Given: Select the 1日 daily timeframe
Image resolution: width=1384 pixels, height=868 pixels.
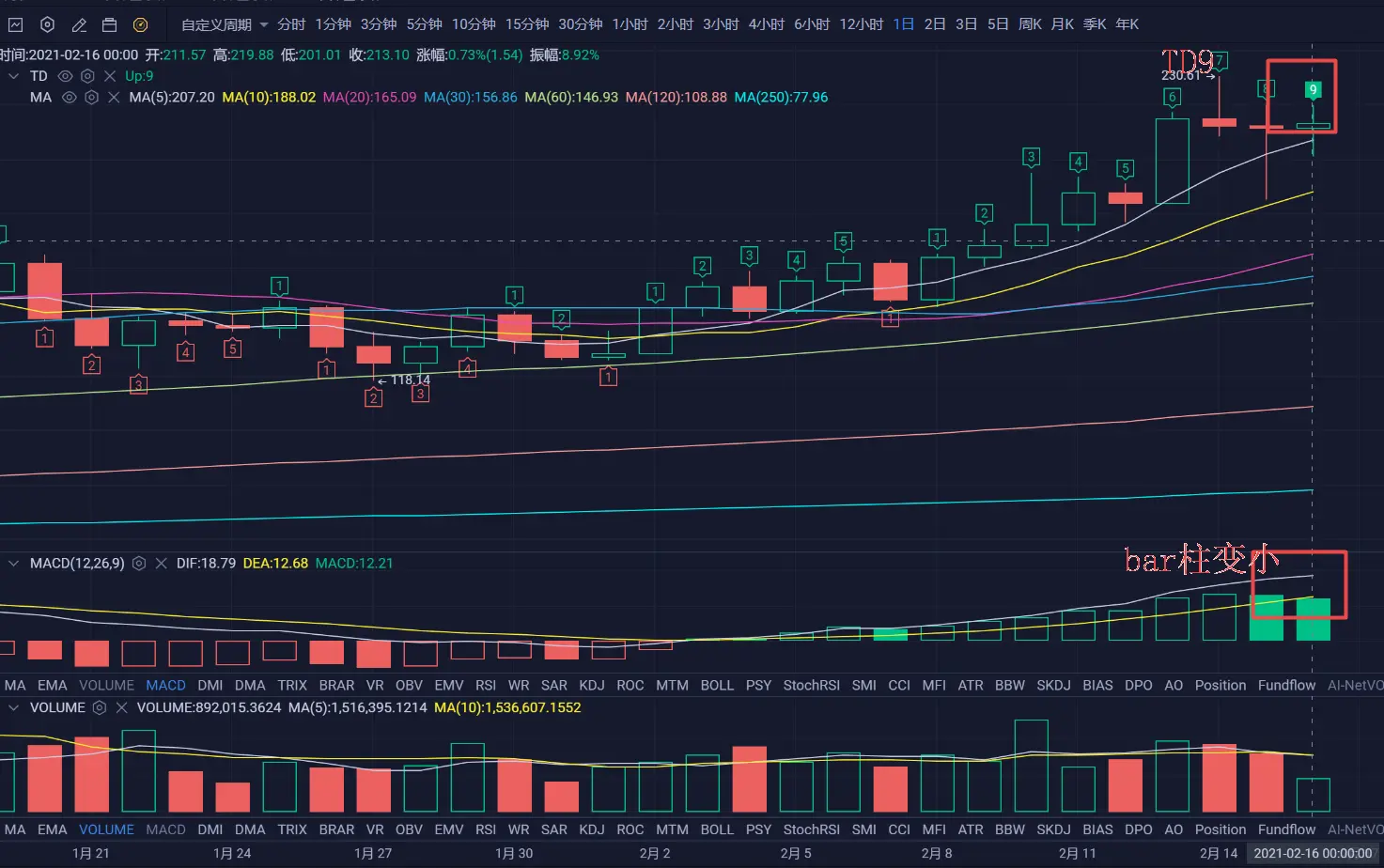Looking at the screenshot, I should [x=904, y=24].
